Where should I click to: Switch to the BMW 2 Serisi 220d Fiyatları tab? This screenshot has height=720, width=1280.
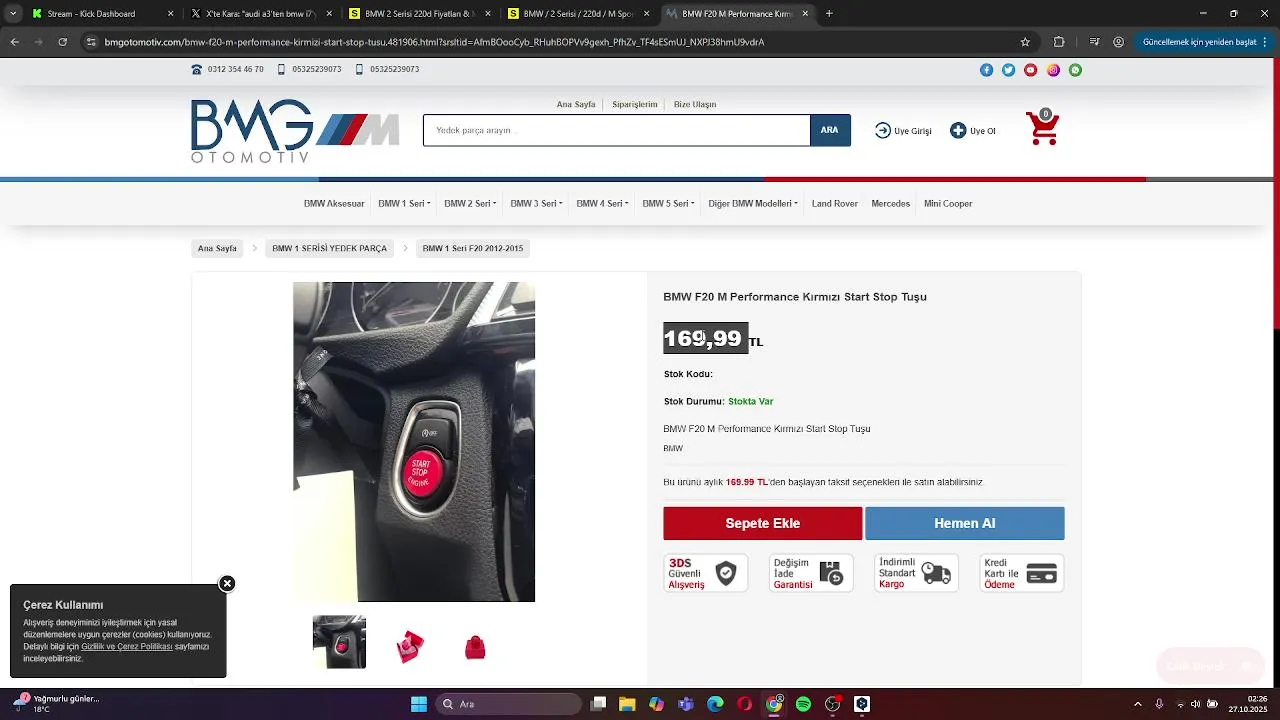coord(418,14)
